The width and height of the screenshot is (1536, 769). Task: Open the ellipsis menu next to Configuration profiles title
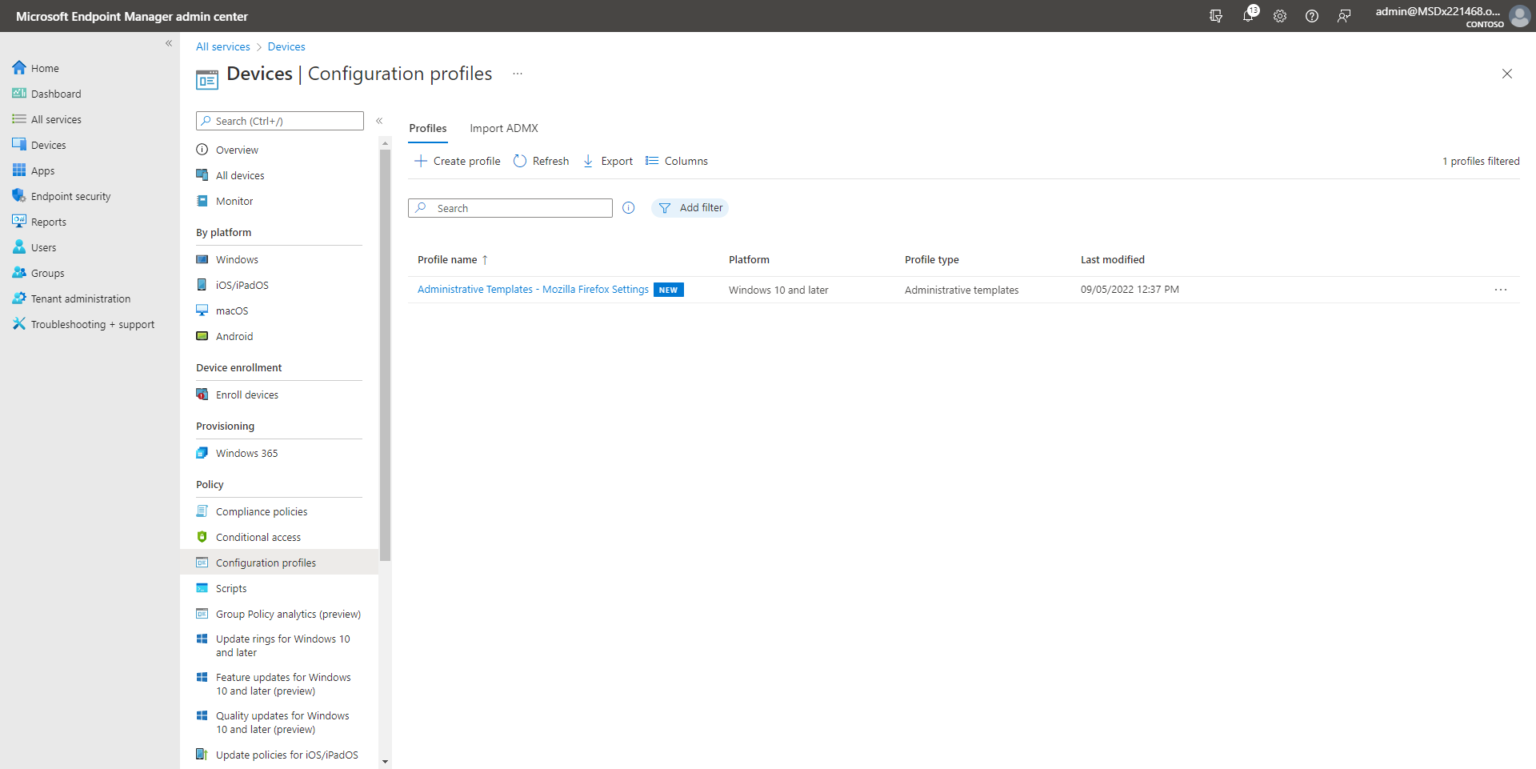[x=518, y=74]
